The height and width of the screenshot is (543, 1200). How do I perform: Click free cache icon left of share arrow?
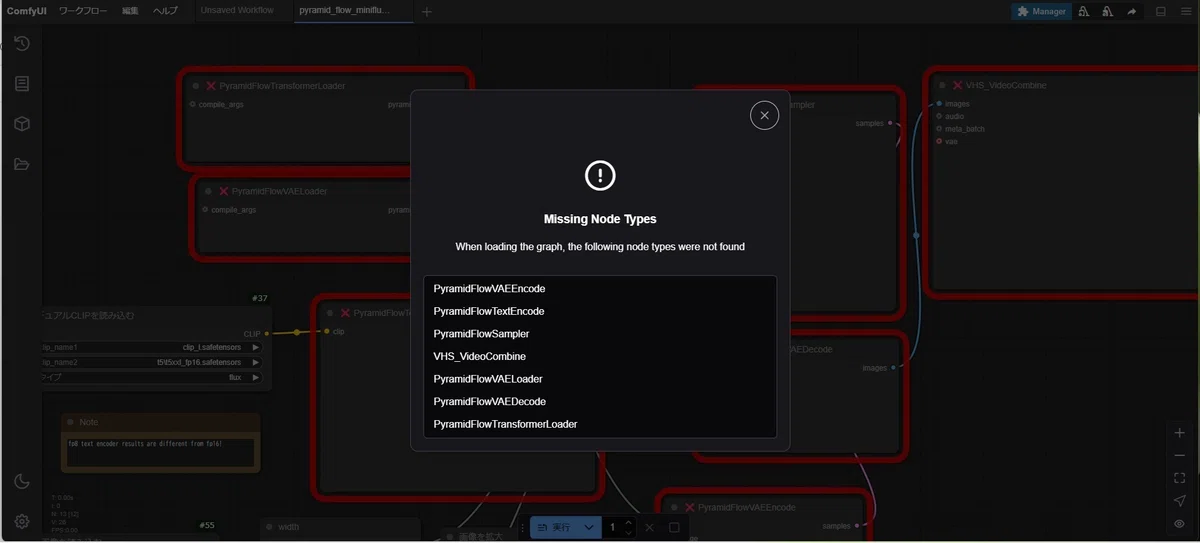pos(1108,12)
